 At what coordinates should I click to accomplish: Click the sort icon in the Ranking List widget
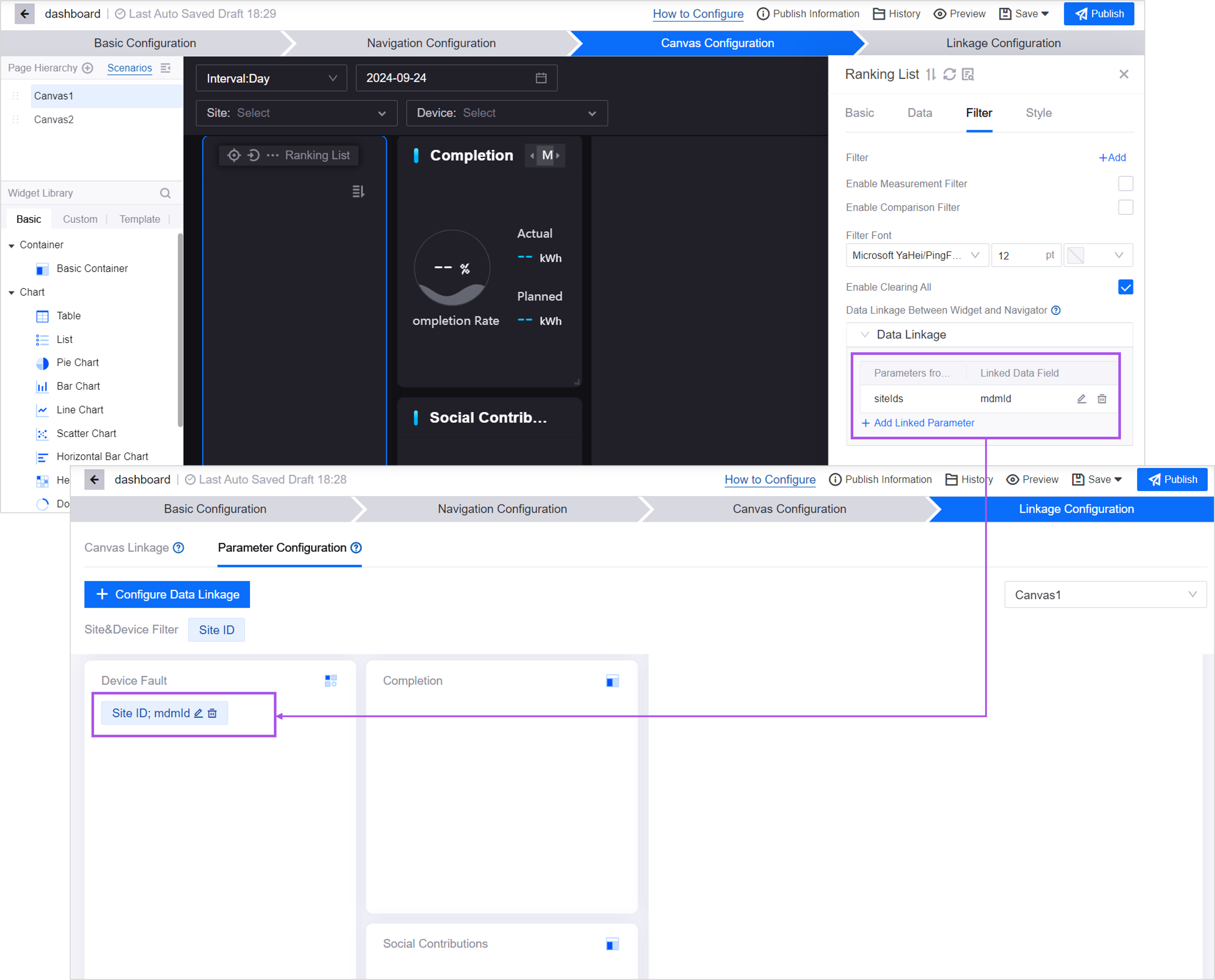point(358,192)
